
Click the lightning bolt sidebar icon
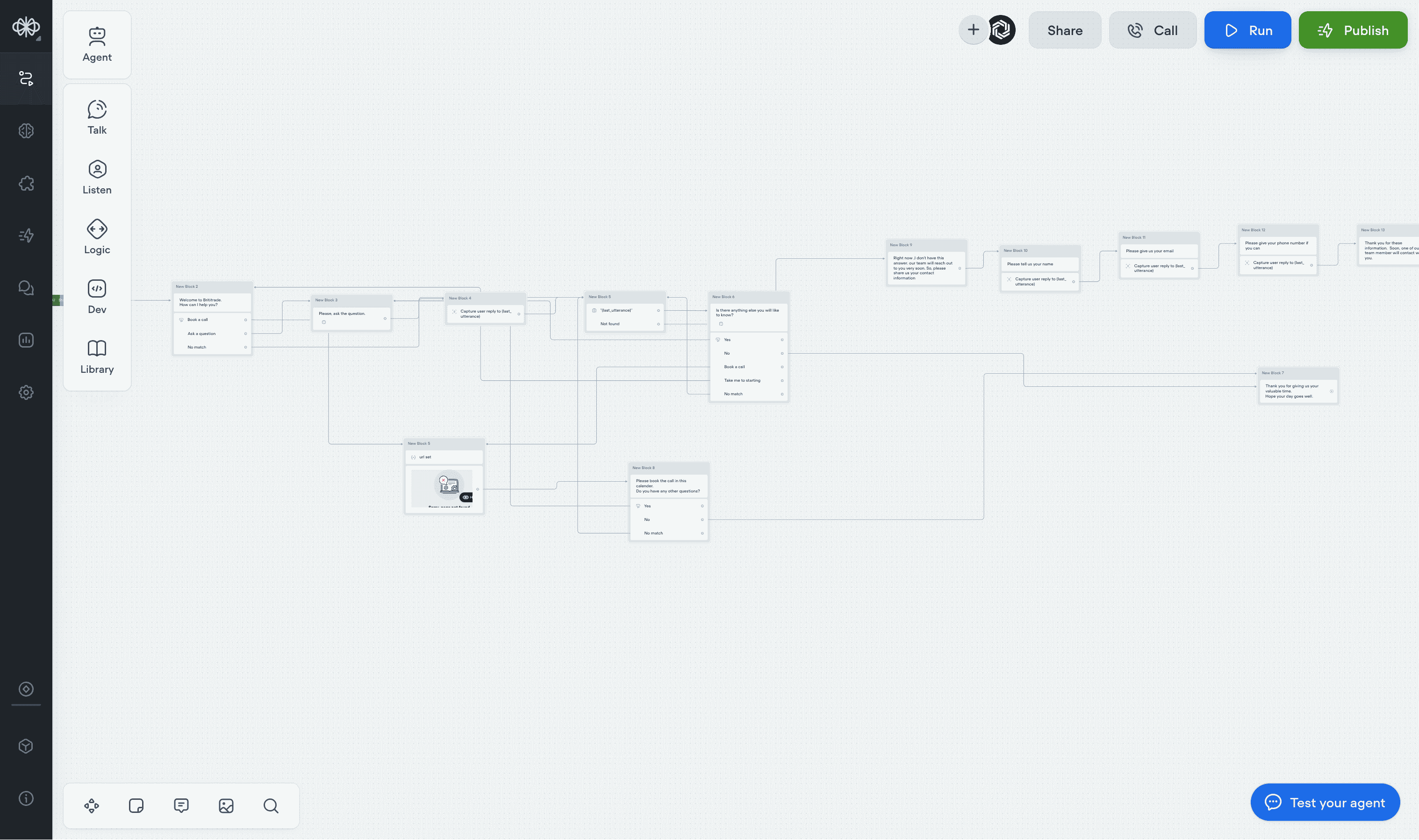coord(26,235)
